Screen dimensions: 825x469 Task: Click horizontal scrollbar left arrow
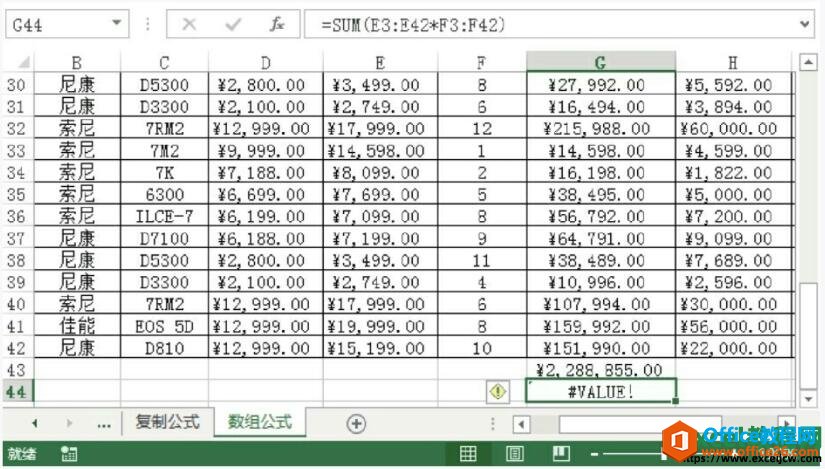tap(521, 424)
